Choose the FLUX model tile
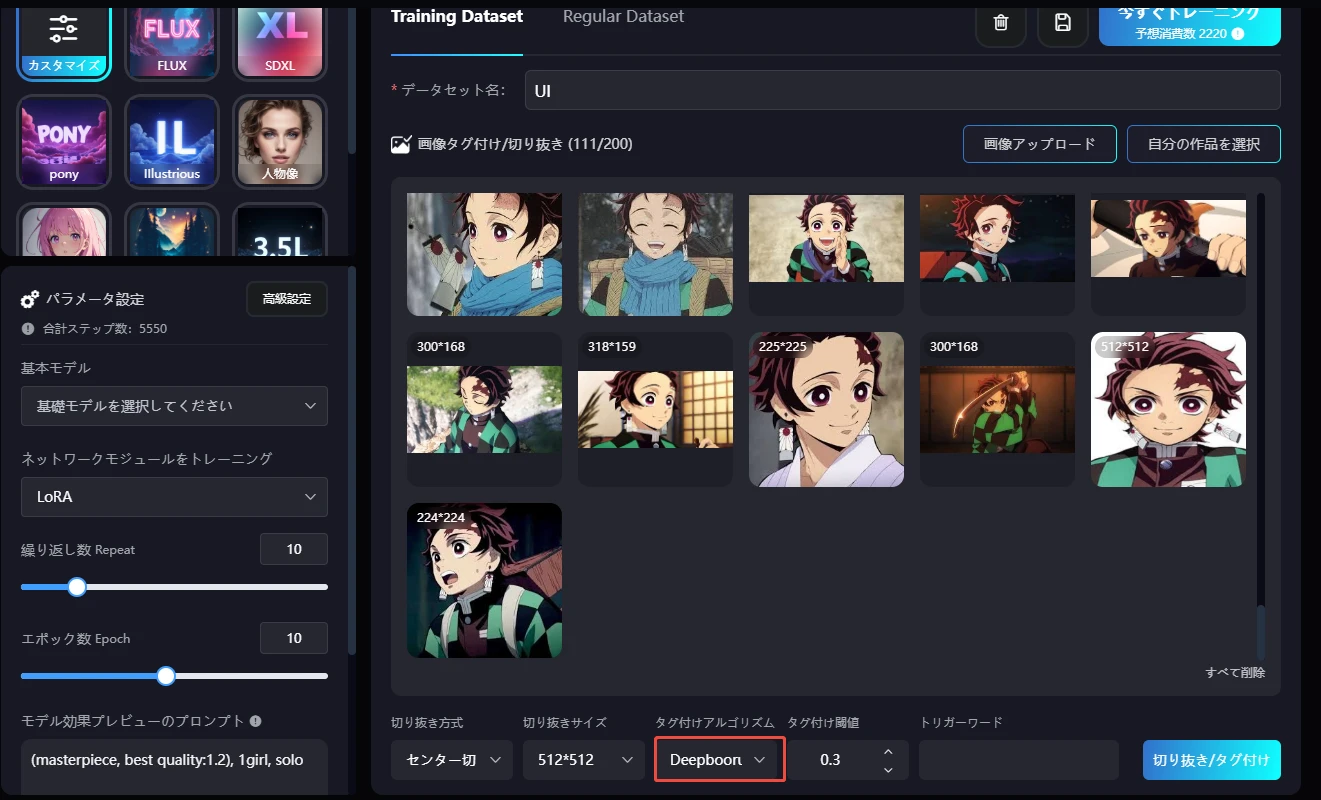The height and width of the screenshot is (800, 1321). (x=172, y=40)
